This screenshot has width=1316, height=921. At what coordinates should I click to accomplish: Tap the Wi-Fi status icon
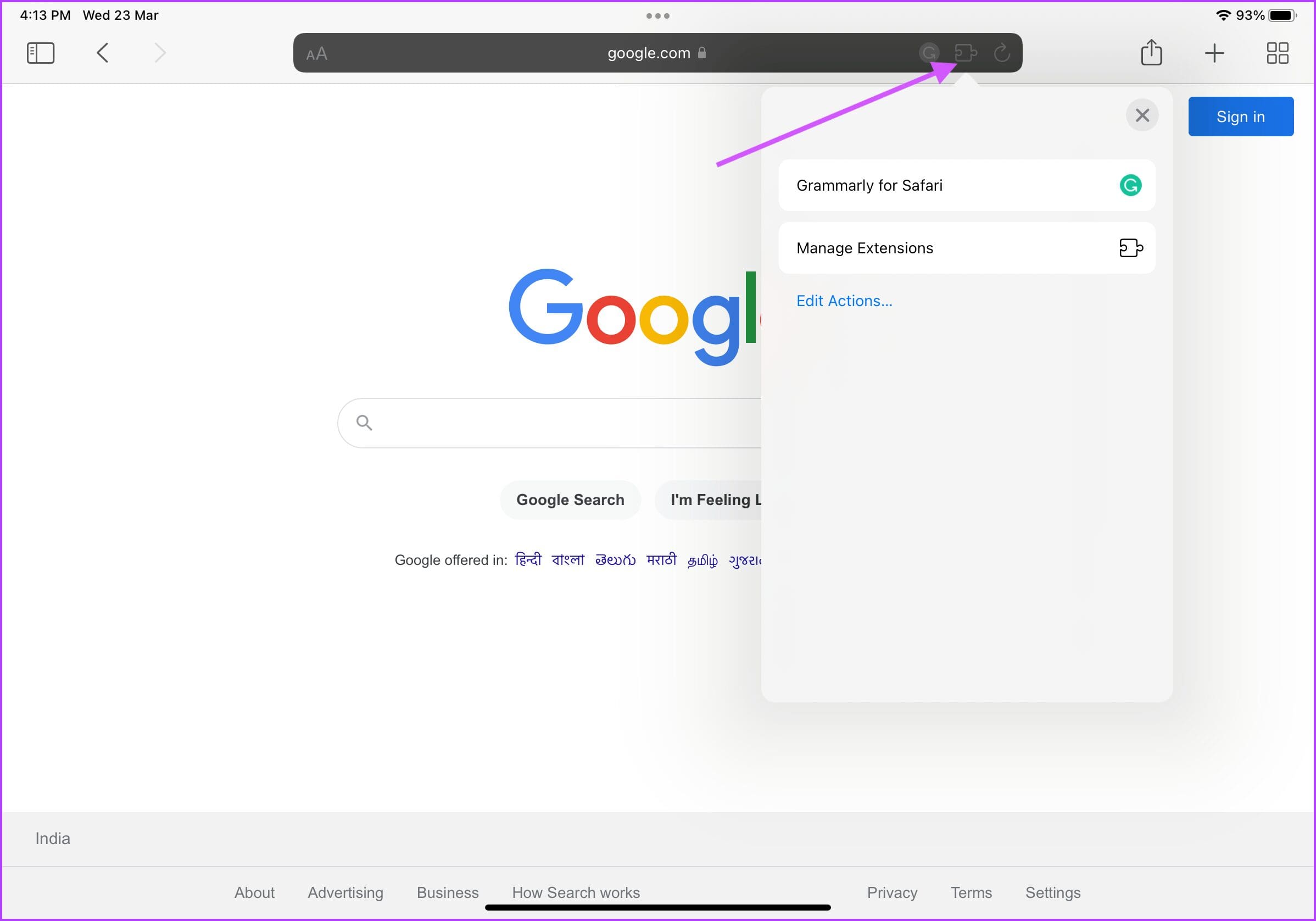click(1223, 15)
